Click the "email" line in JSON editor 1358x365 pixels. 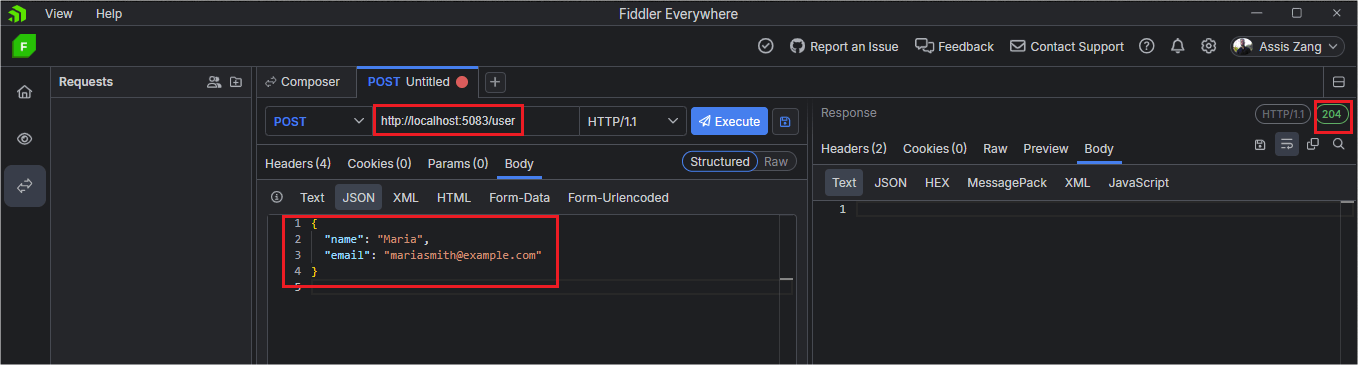(432, 255)
